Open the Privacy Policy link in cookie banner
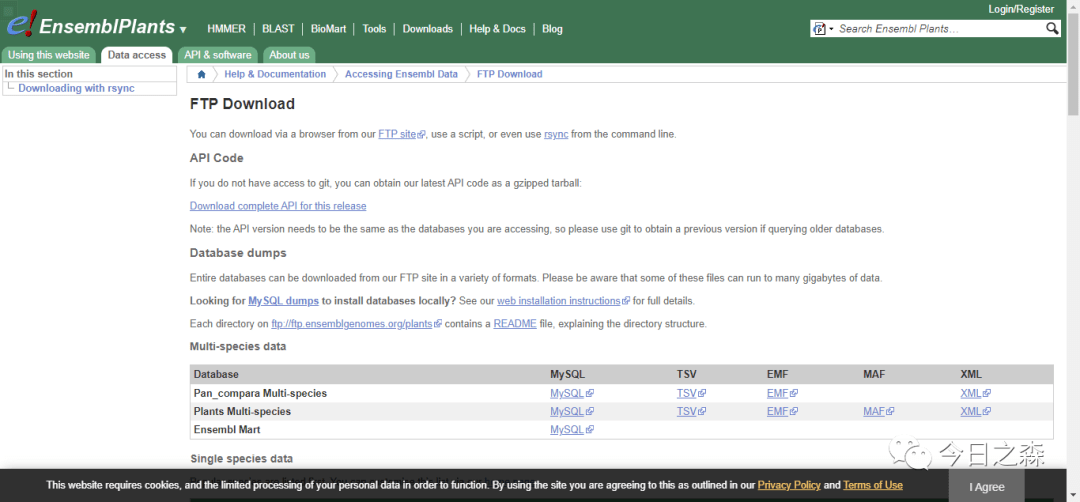The height and width of the screenshot is (502, 1080). point(789,485)
